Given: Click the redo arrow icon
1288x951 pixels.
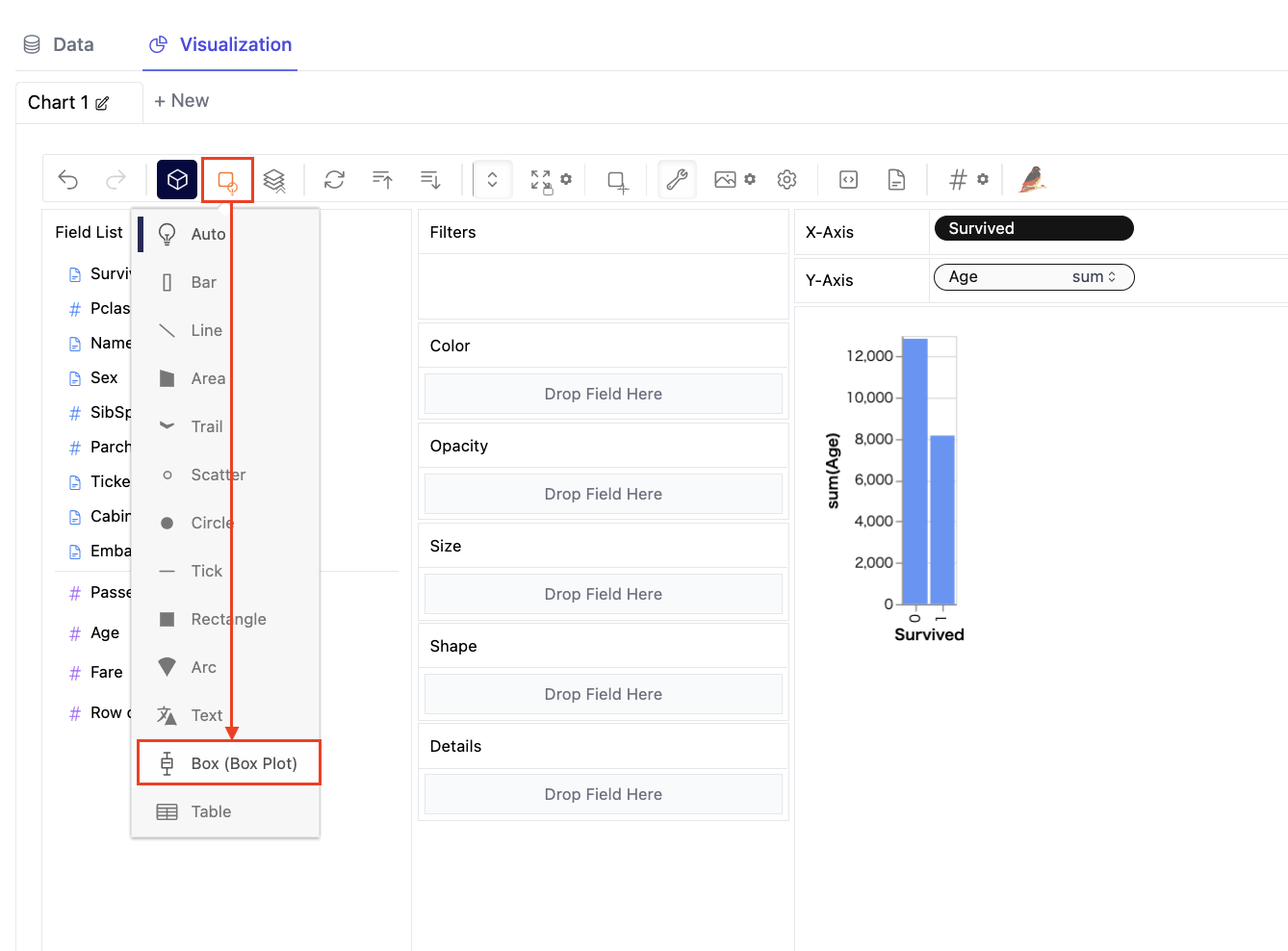Looking at the screenshot, I should pyautogui.click(x=116, y=180).
